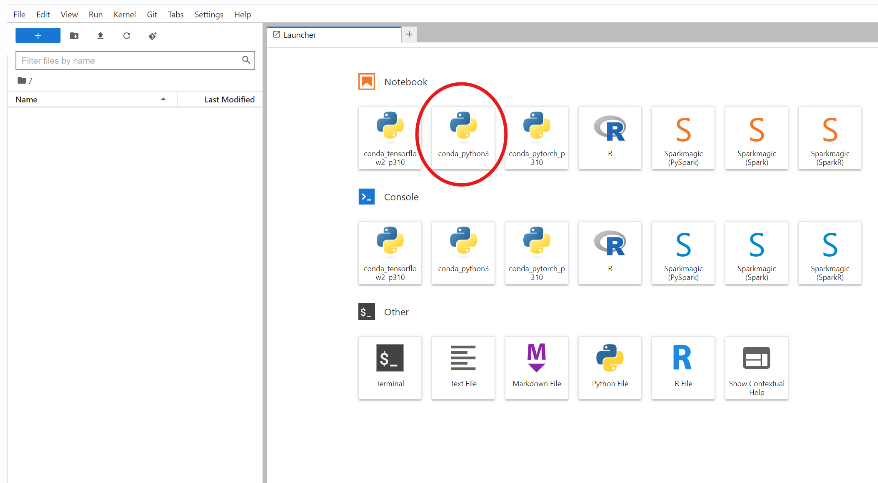The image size is (878, 483).
Task: Select the Launcher tab
Action: (x=334, y=35)
